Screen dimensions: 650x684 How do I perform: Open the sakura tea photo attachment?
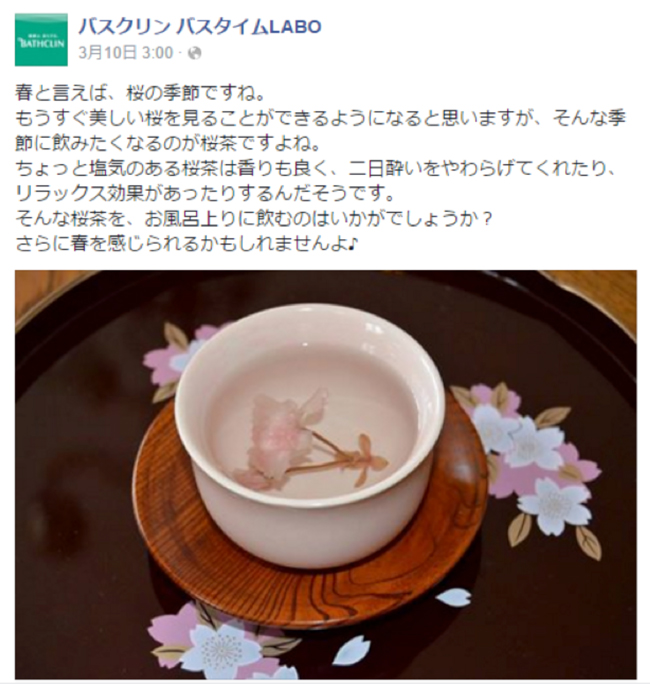pyautogui.click(x=325, y=474)
